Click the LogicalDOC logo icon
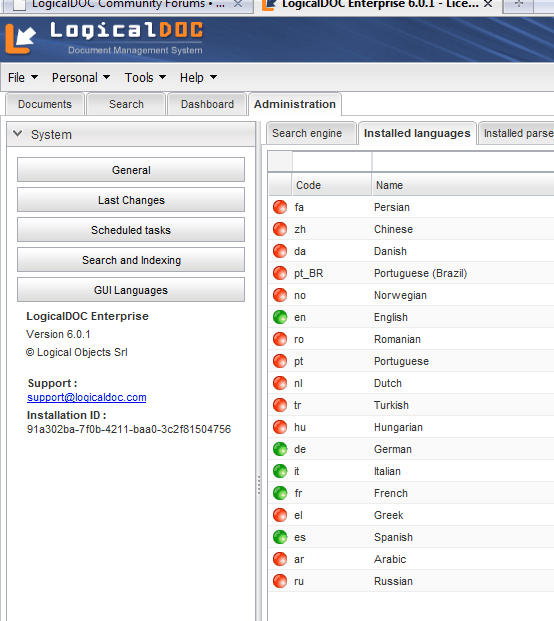554x621 pixels. click(20, 39)
